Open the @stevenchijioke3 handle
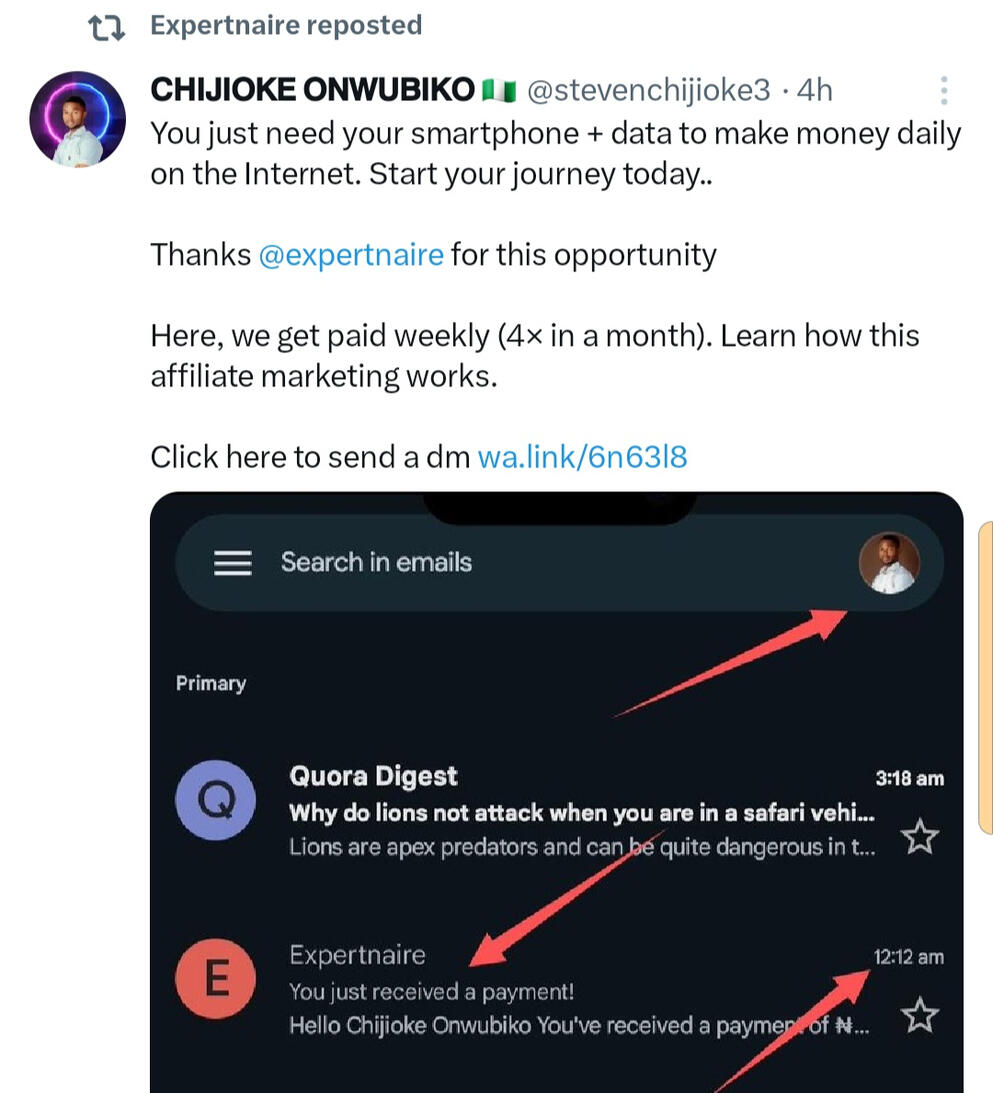This screenshot has height=1093, width=993. (x=648, y=91)
